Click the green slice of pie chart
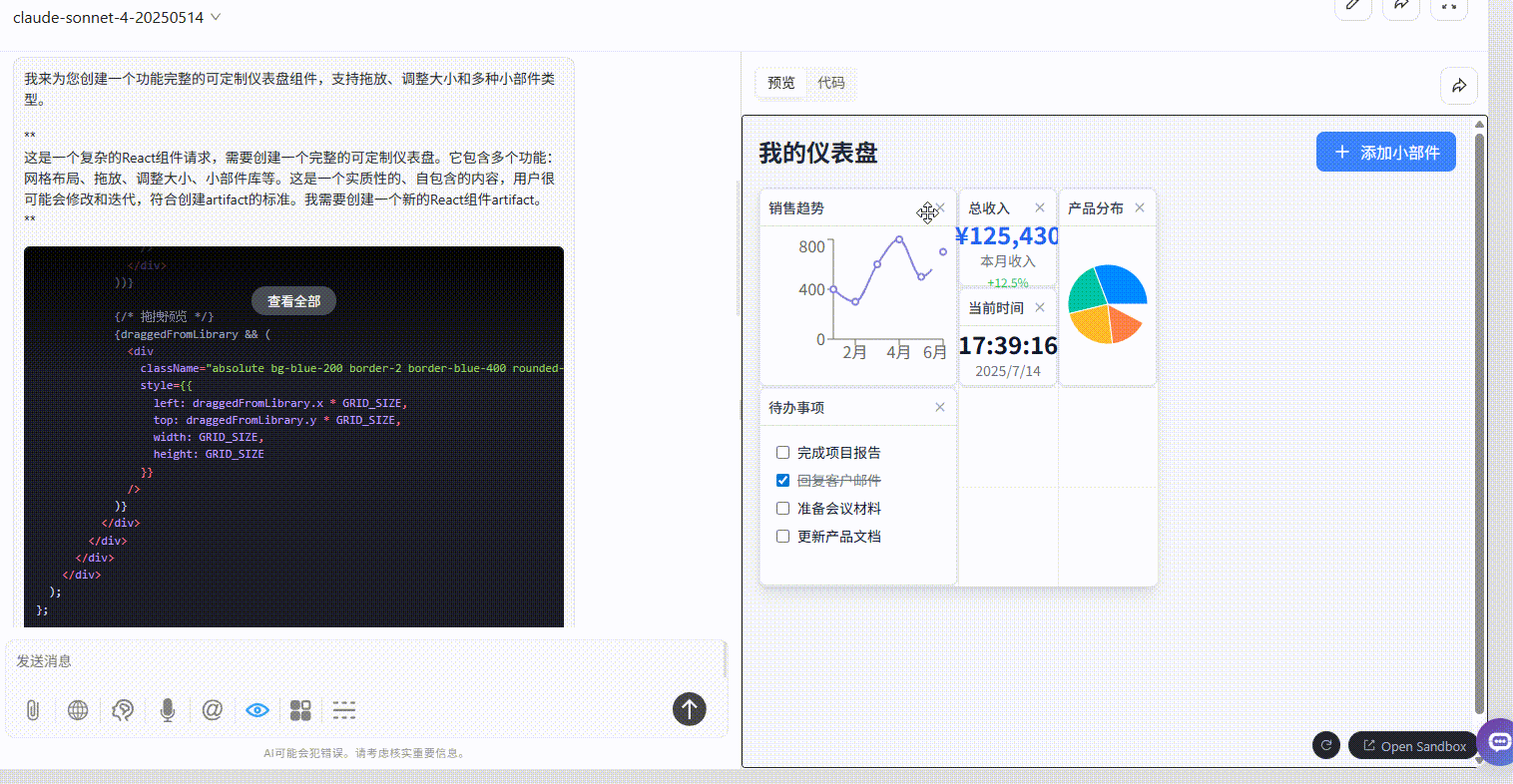Image resolution: width=1513 pixels, height=784 pixels. (x=1086, y=291)
